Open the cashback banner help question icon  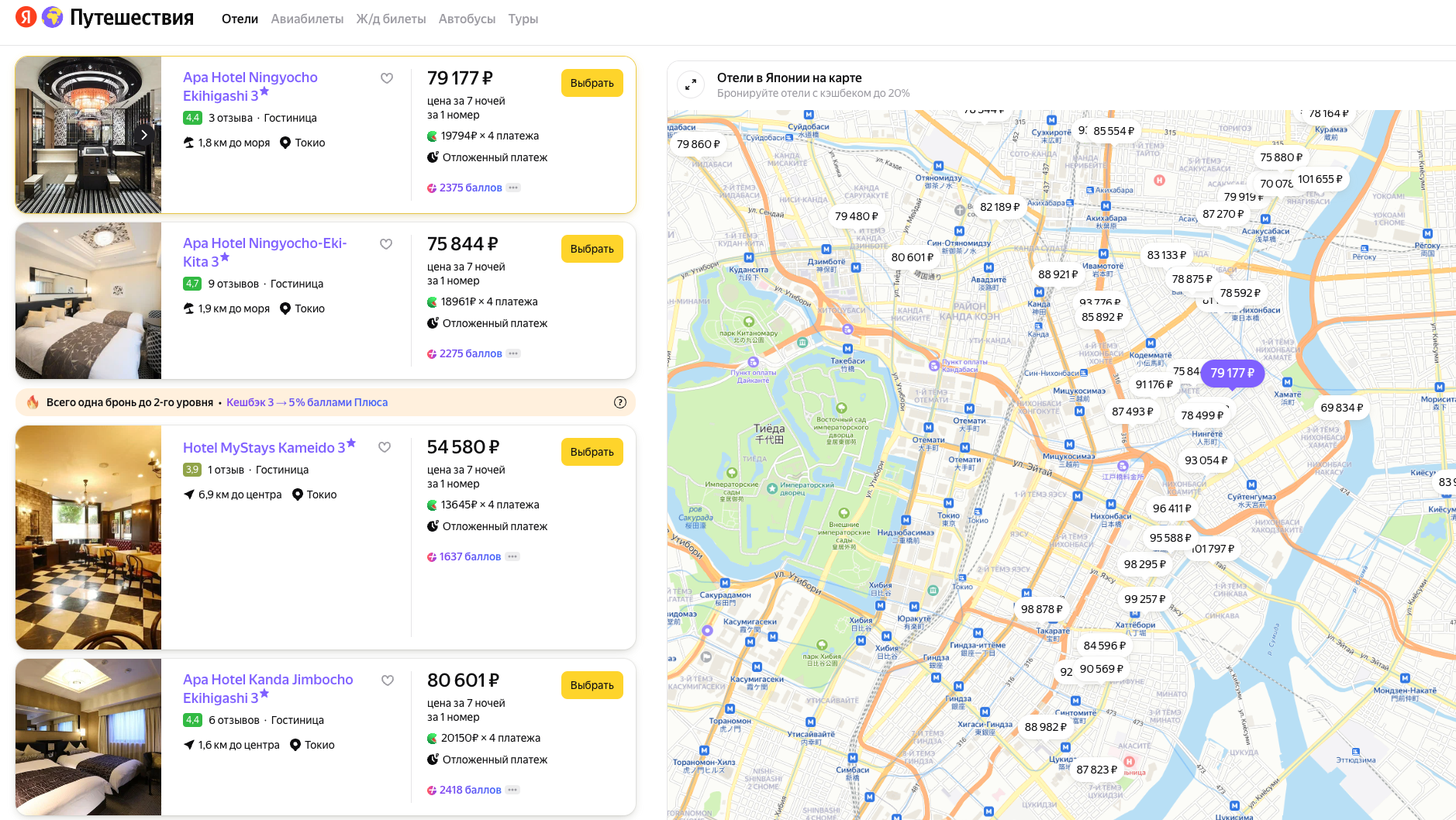point(620,402)
